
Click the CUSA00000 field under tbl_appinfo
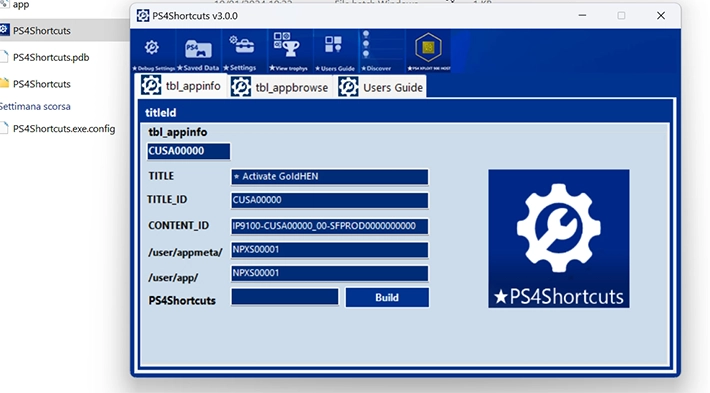pos(188,151)
